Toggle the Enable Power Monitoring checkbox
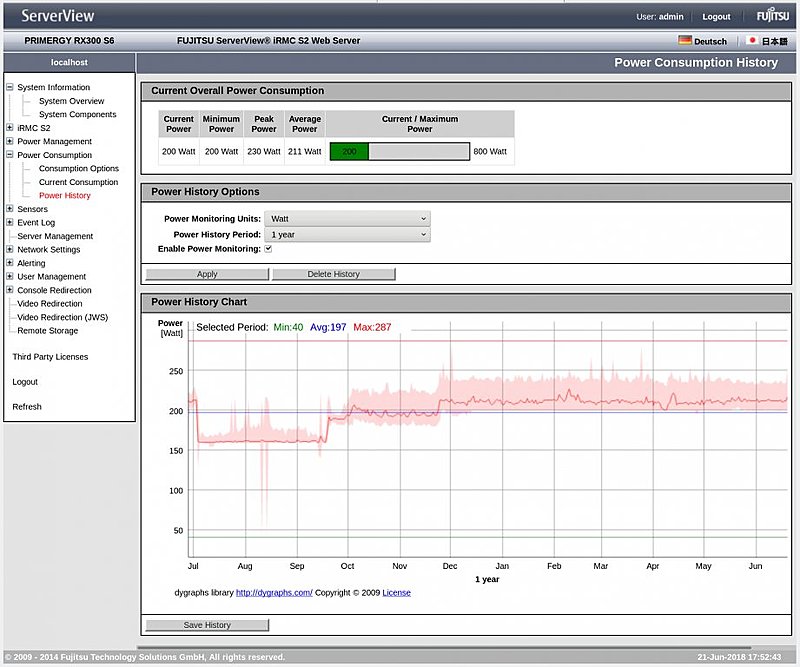 point(268,249)
